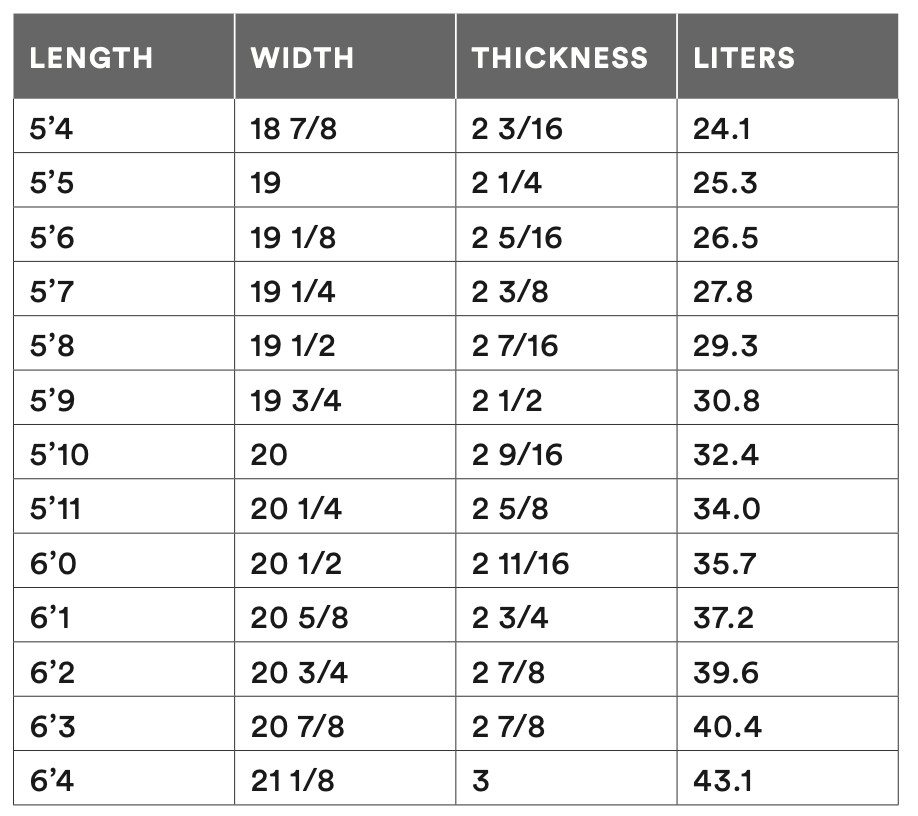Click the 20 1/4 width cell

(296, 509)
